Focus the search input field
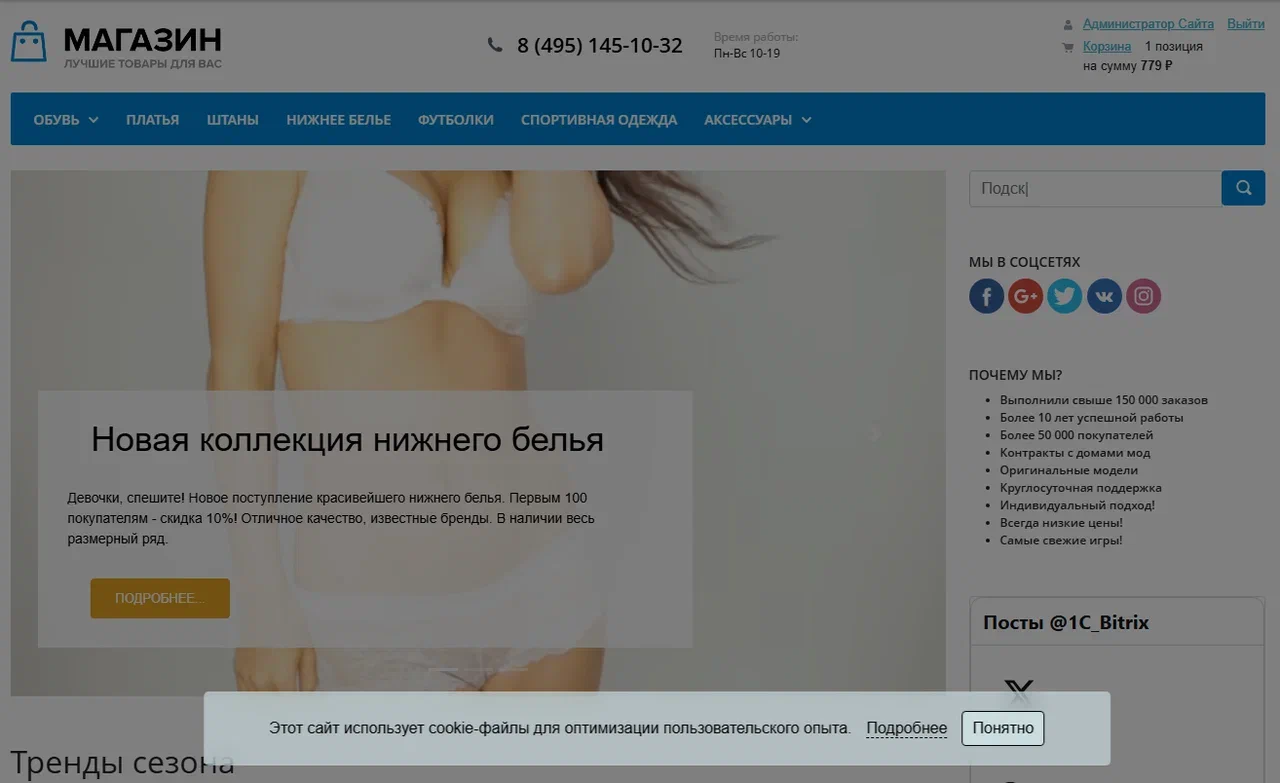Screen dimensions: 1280x783 [1094, 188]
